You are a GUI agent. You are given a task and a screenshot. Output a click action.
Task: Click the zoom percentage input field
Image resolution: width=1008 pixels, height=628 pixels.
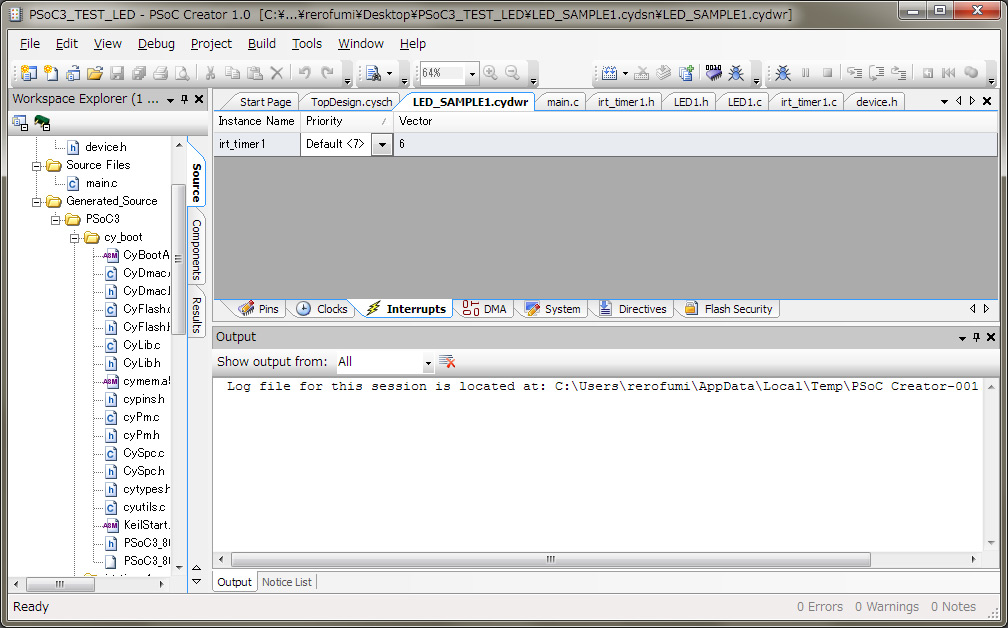442,73
